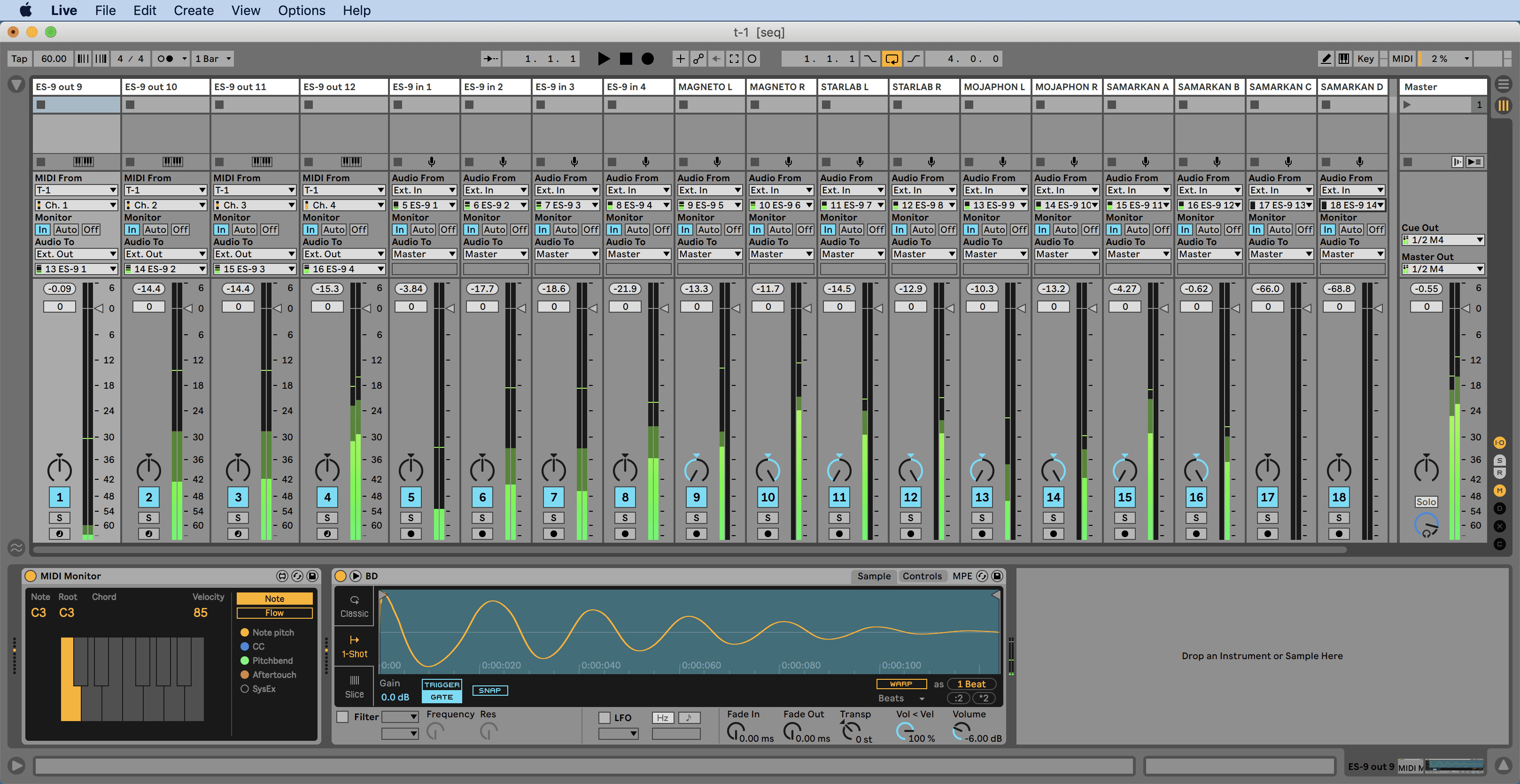1520x784 pixels.
Task: Click the Session Record circle icon
Action: click(752, 58)
